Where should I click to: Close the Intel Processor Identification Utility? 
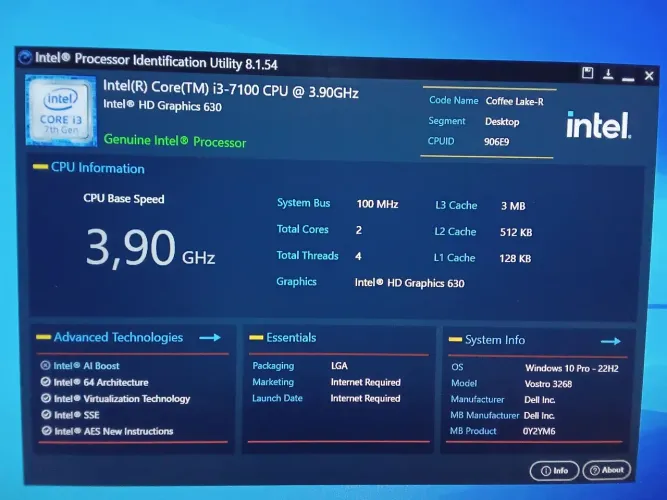point(649,76)
